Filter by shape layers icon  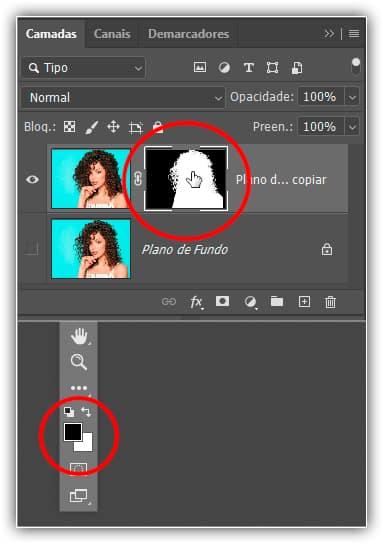click(272, 67)
